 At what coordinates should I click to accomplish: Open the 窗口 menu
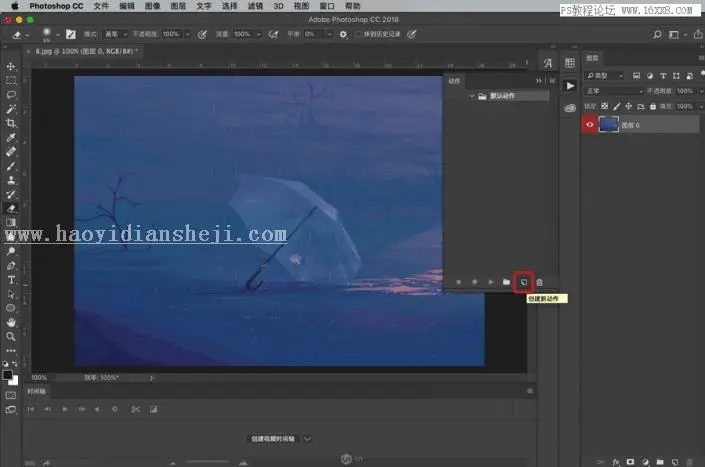[327, 6]
